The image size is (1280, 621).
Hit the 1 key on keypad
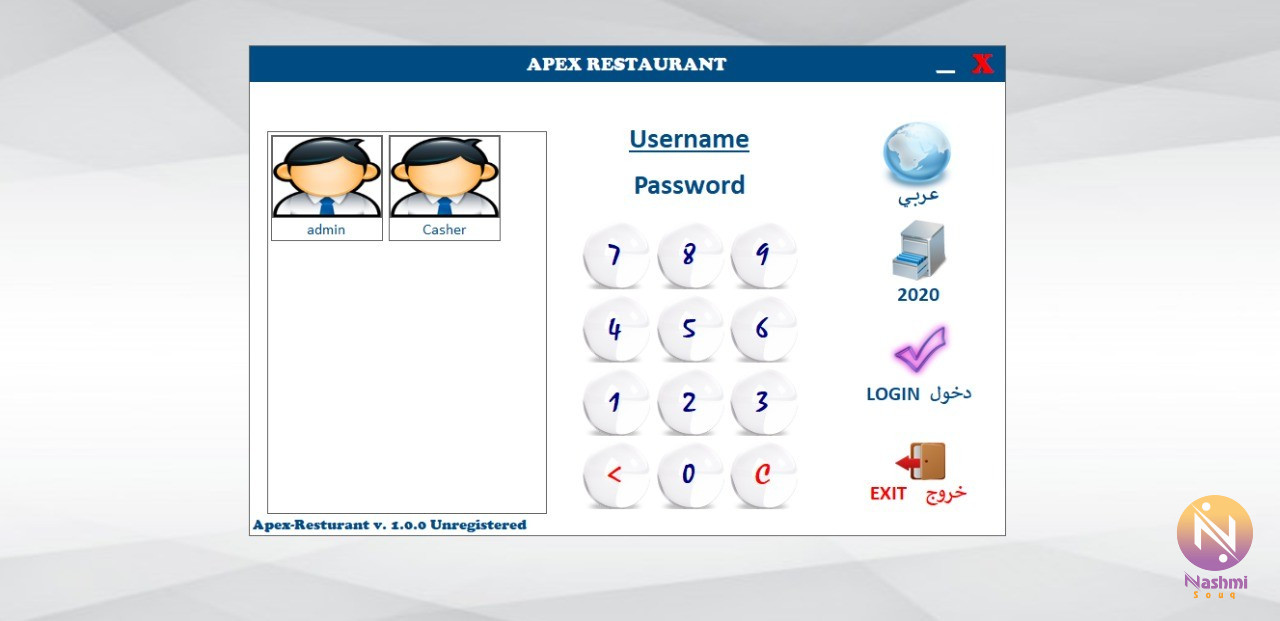point(615,402)
